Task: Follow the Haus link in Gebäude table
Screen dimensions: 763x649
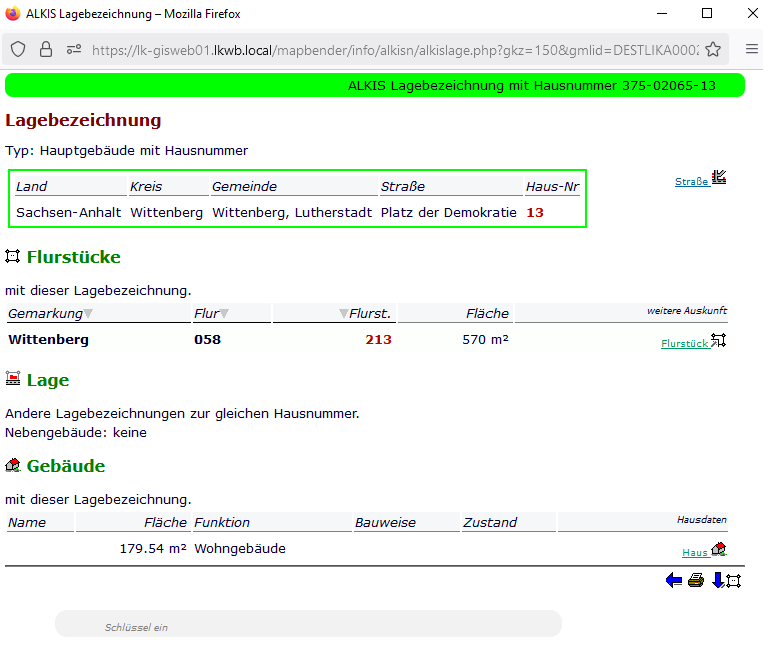Action: click(694, 553)
